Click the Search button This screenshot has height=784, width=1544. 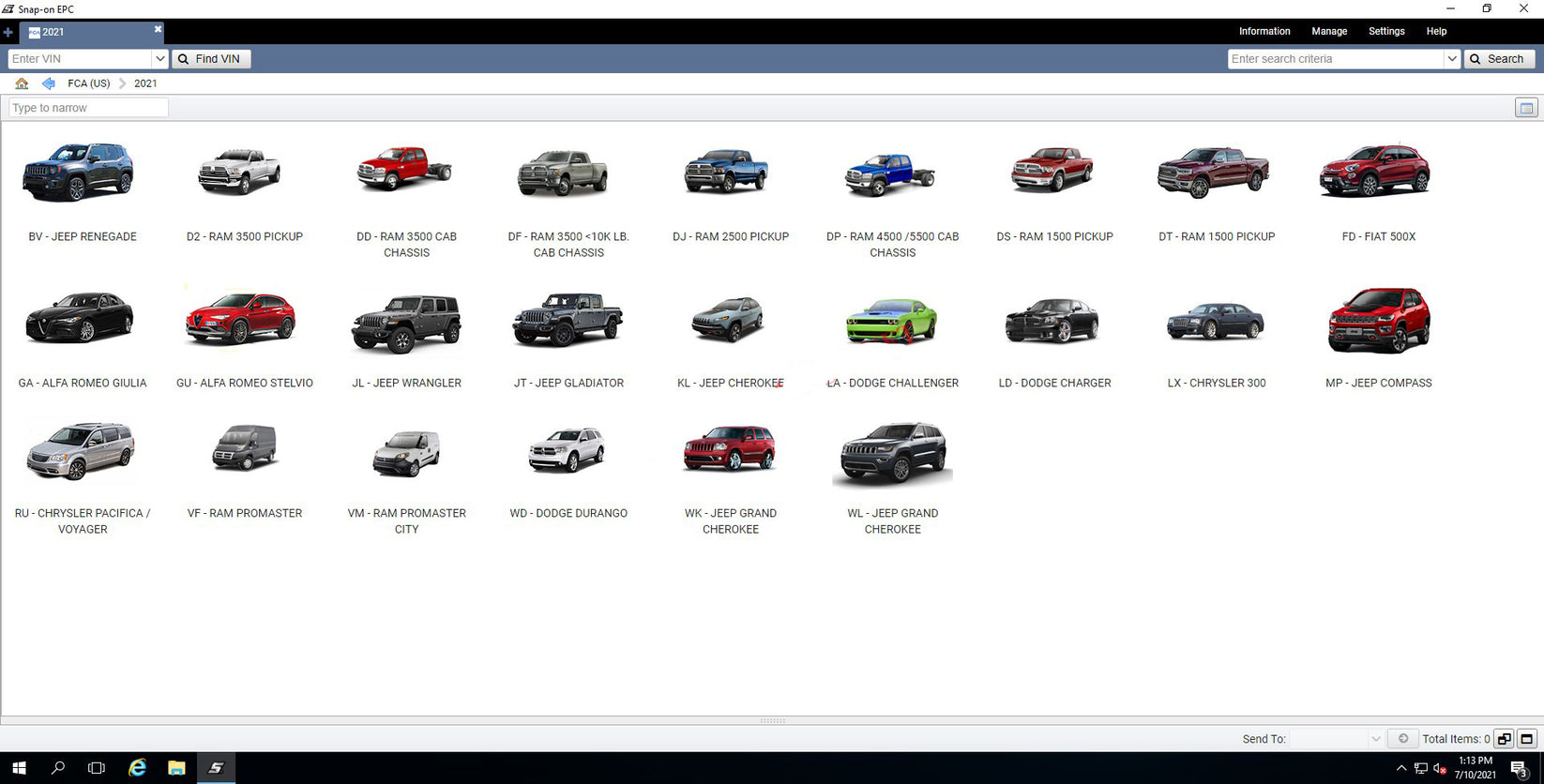pos(1498,59)
